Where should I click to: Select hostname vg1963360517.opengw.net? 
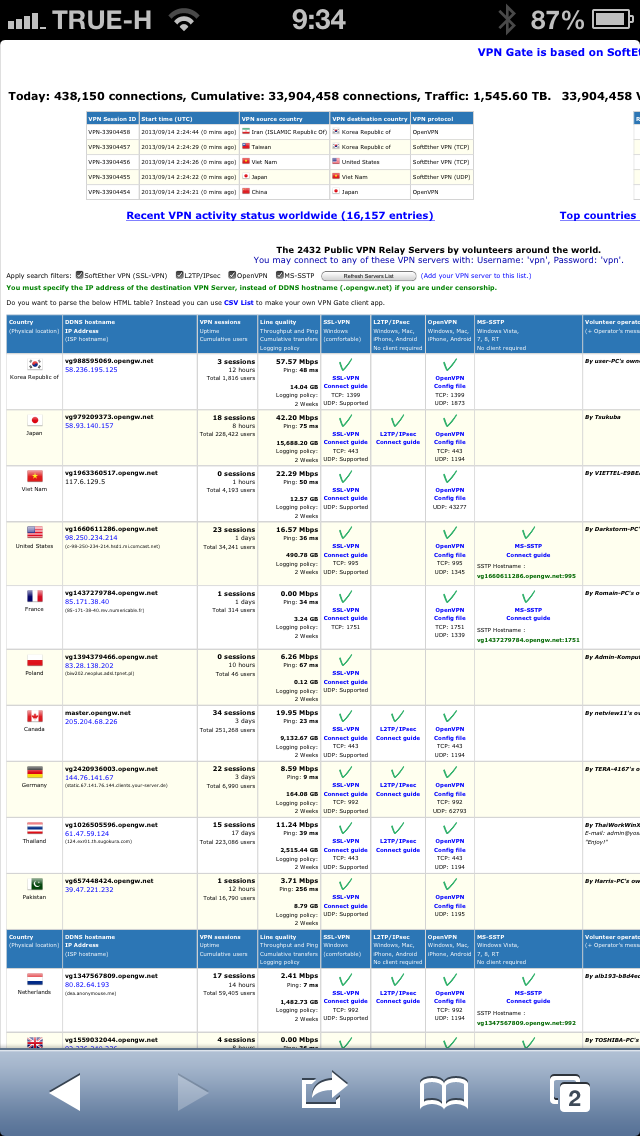click(x=111, y=473)
